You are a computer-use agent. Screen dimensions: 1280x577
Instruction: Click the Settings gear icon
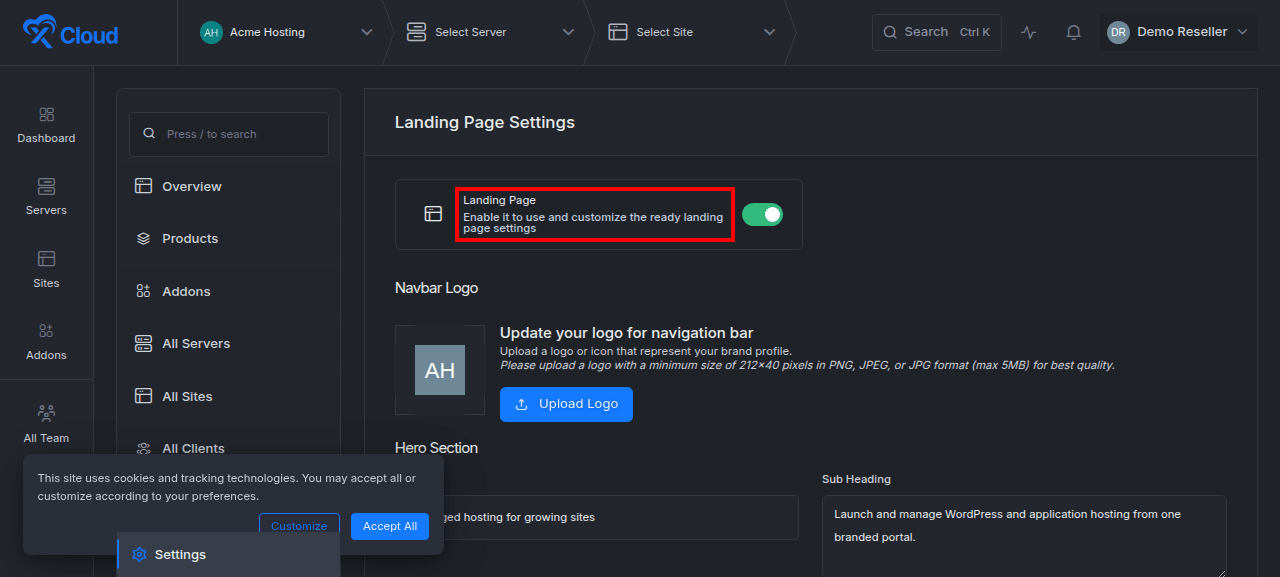point(139,555)
